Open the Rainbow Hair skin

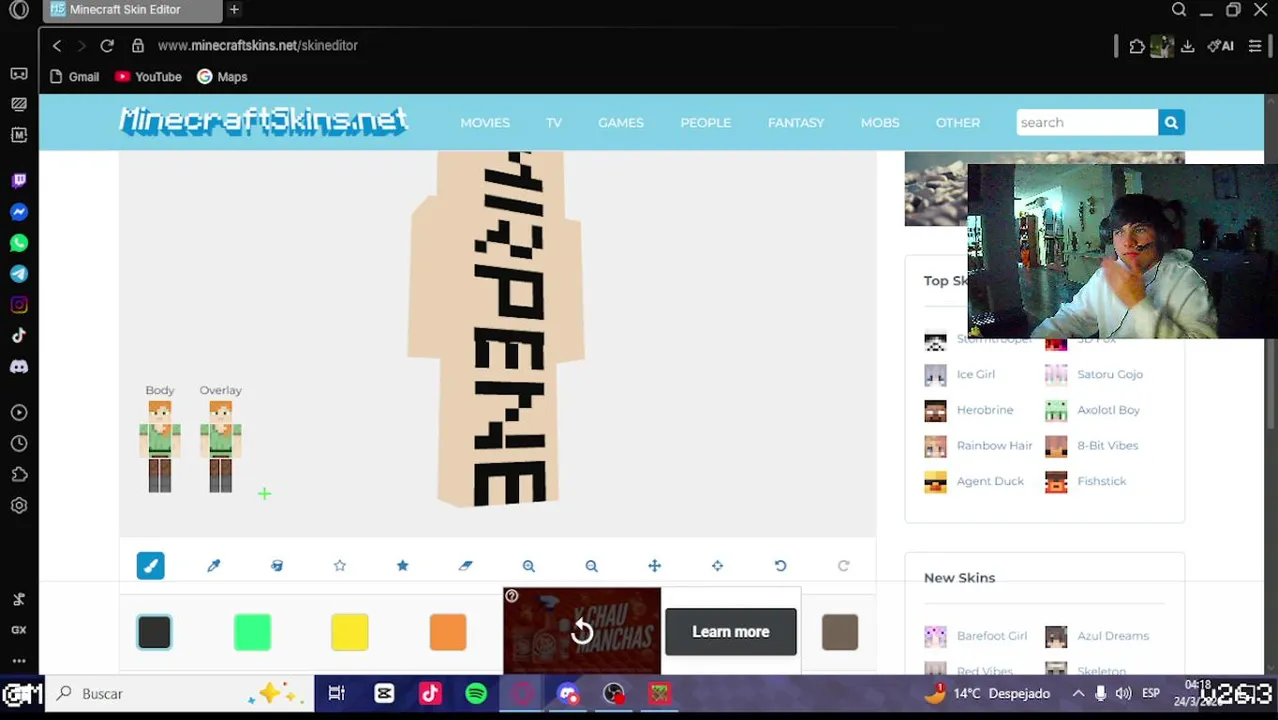[x=994, y=445]
